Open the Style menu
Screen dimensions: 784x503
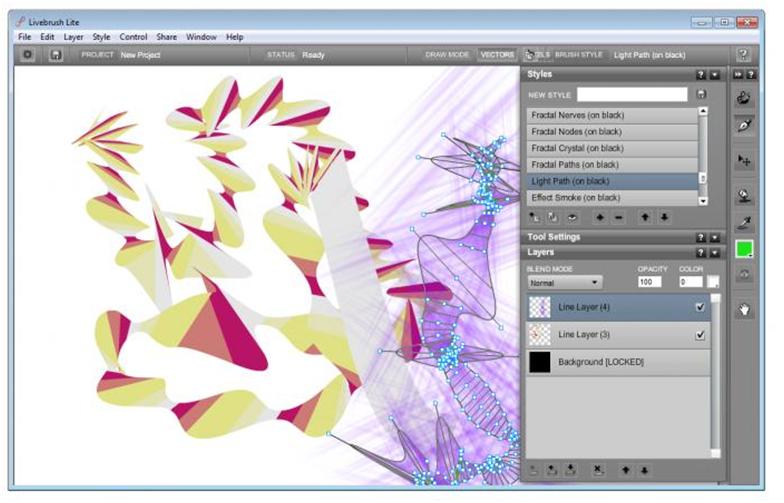[102, 36]
